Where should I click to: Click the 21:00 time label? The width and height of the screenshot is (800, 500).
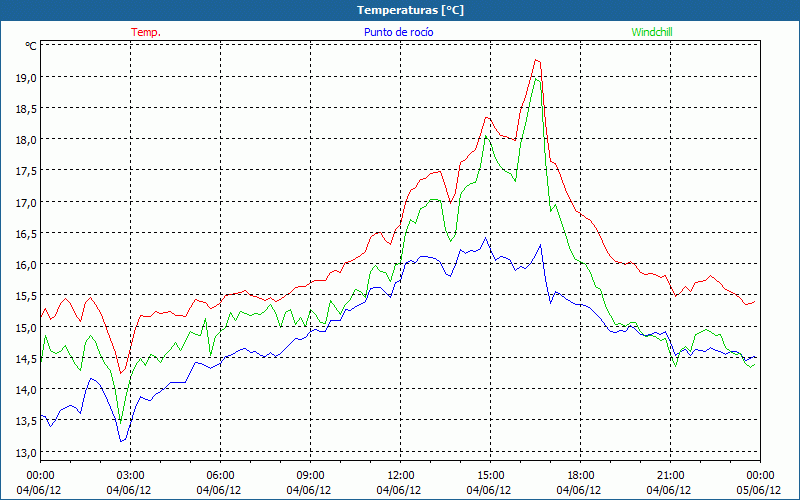[x=670, y=476]
